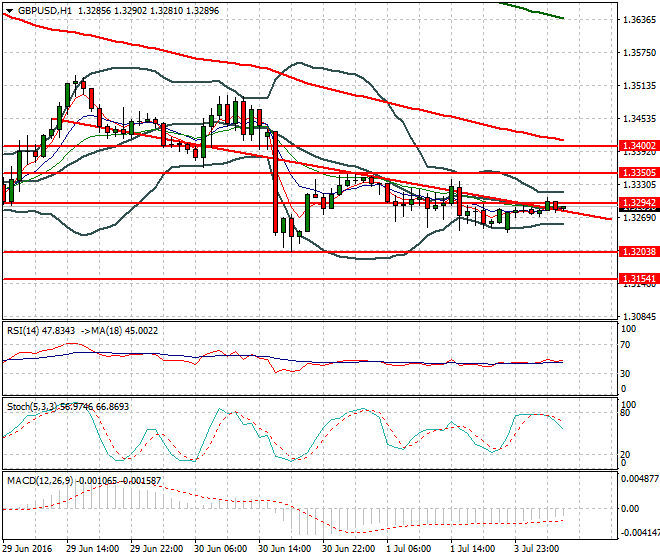Image resolution: width=660 pixels, height=560 pixels.
Task: Click the 30 Jun 22:00 time axis label
Action: point(348,549)
